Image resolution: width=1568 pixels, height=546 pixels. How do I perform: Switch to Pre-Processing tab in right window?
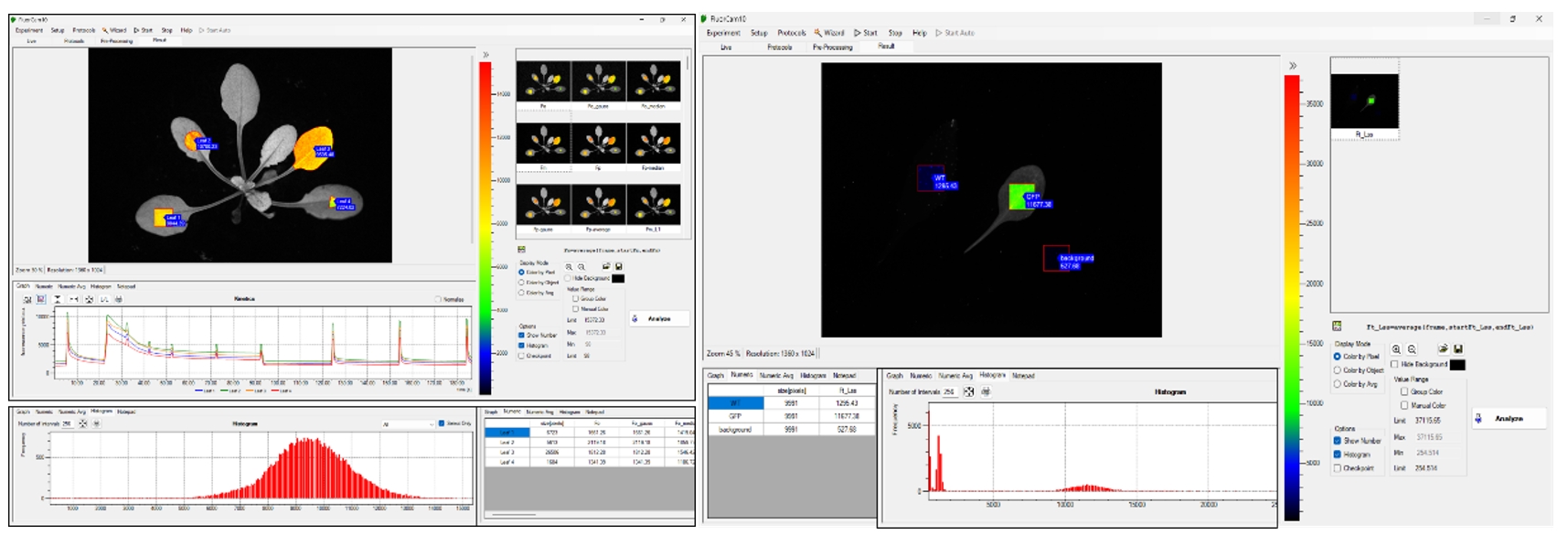832,47
